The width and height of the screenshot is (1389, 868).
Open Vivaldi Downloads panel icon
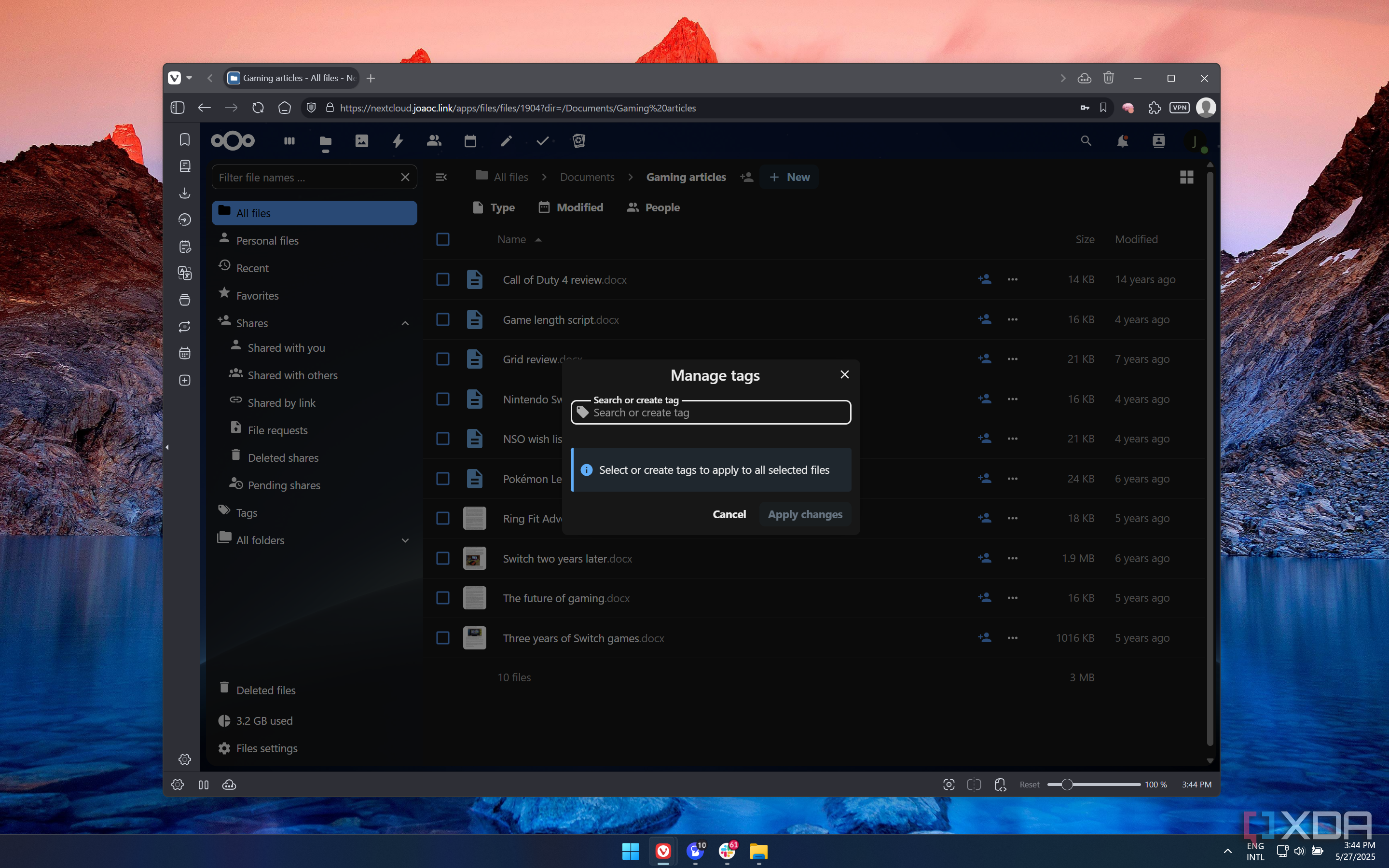point(185,193)
